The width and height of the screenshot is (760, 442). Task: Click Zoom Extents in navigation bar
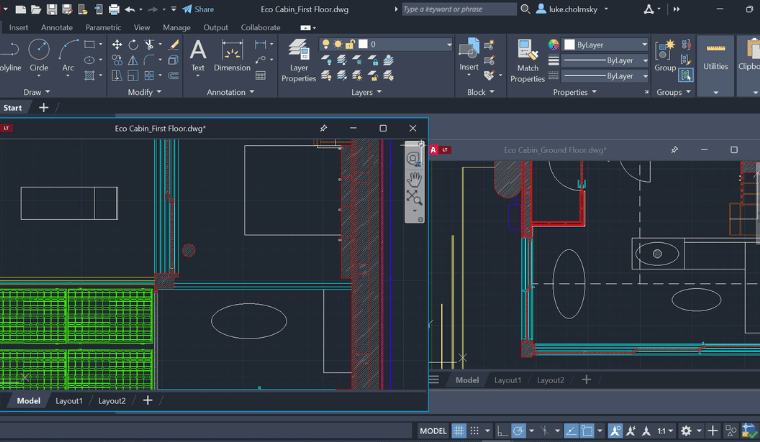414,198
